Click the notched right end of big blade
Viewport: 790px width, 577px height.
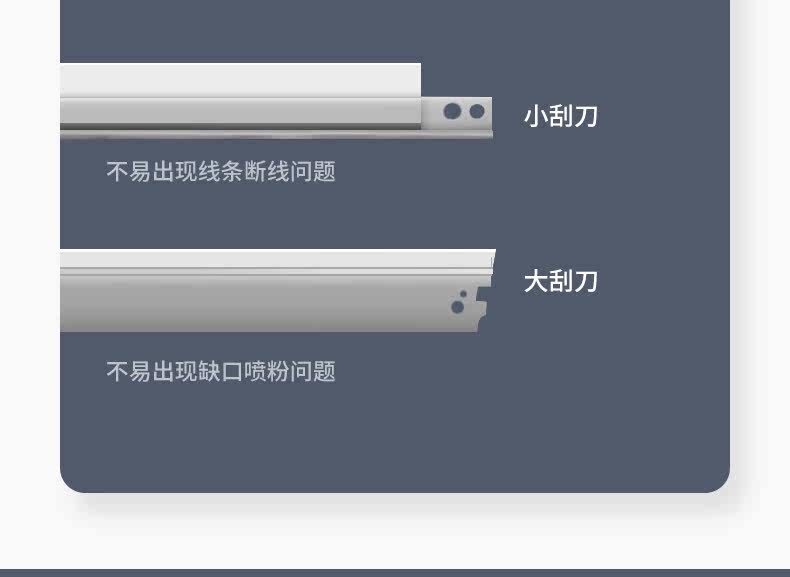483,307
